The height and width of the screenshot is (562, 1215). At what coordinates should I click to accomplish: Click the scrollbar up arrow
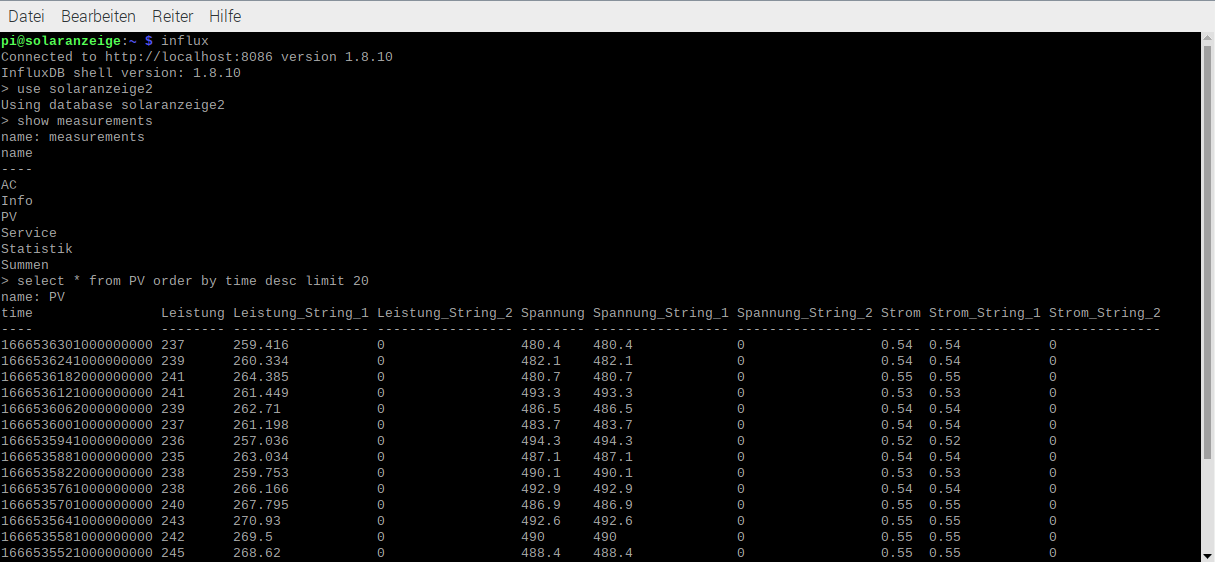pyautogui.click(x=1207, y=38)
